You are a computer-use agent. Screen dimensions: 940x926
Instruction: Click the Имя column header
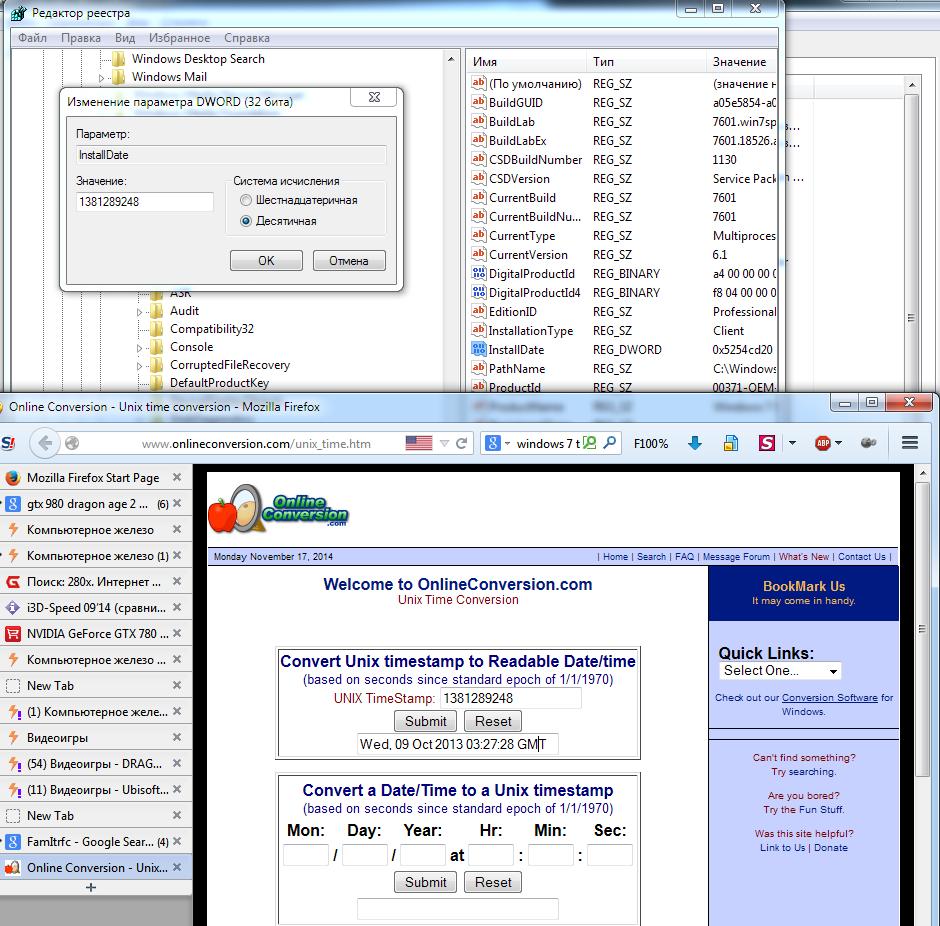click(526, 62)
